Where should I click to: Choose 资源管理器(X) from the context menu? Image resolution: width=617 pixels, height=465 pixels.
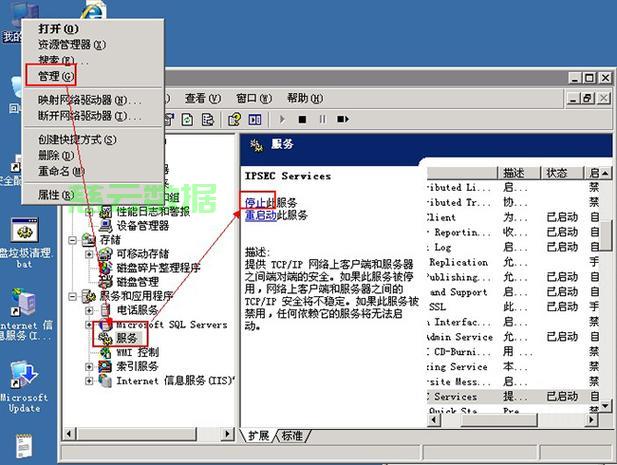tap(93, 44)
